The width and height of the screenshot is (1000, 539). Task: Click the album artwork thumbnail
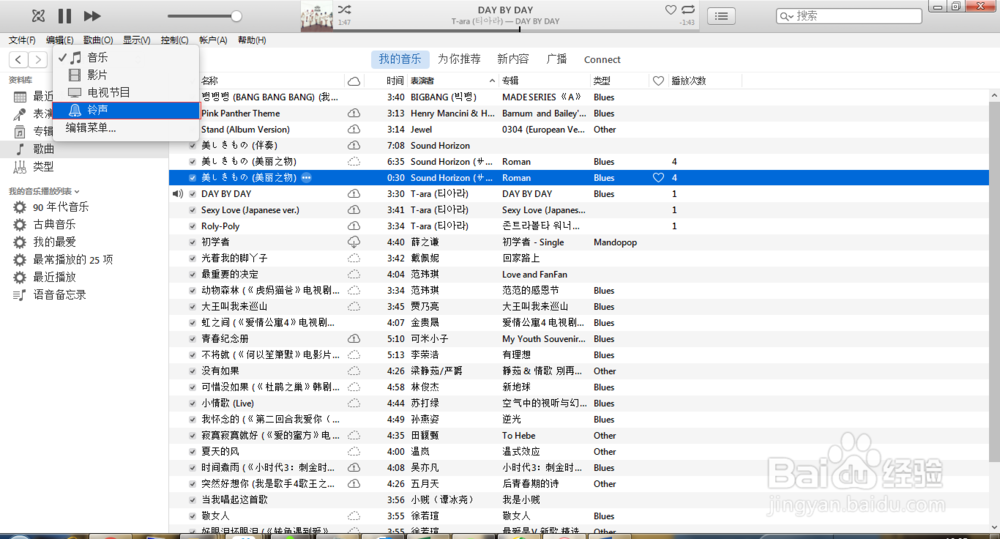(317, 16)
